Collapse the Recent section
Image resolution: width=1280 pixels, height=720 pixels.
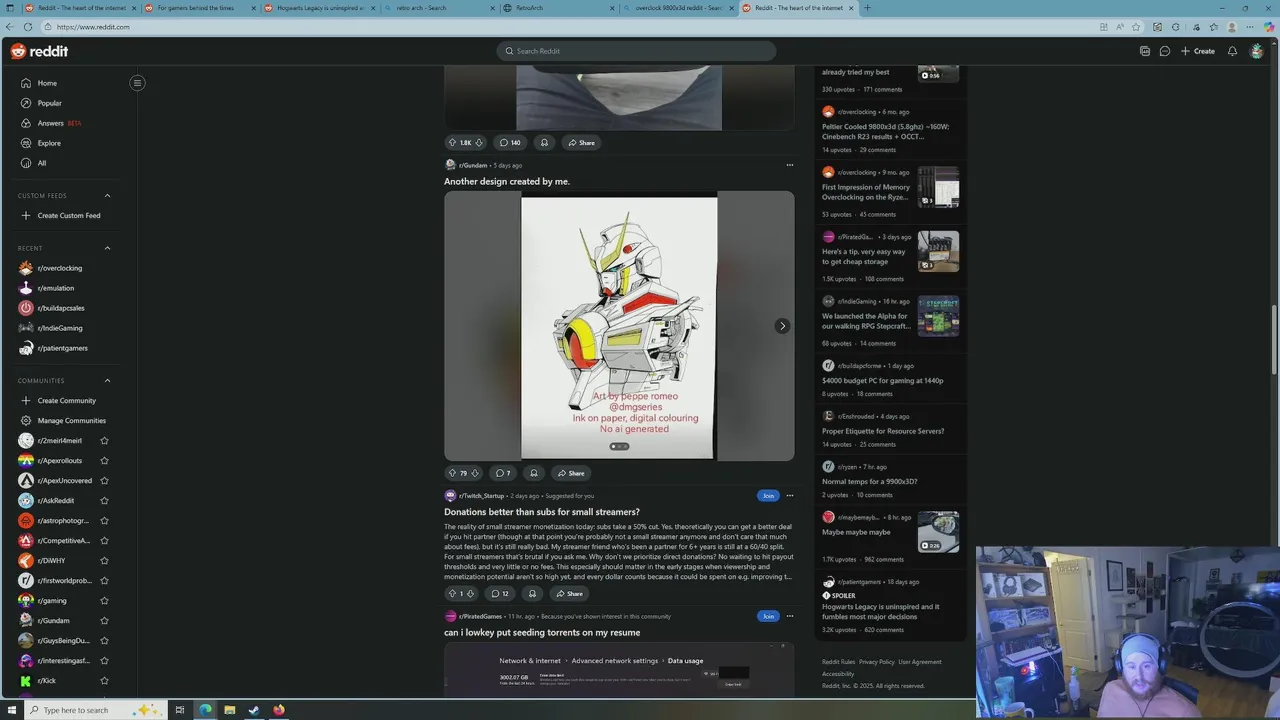[107, 248]
